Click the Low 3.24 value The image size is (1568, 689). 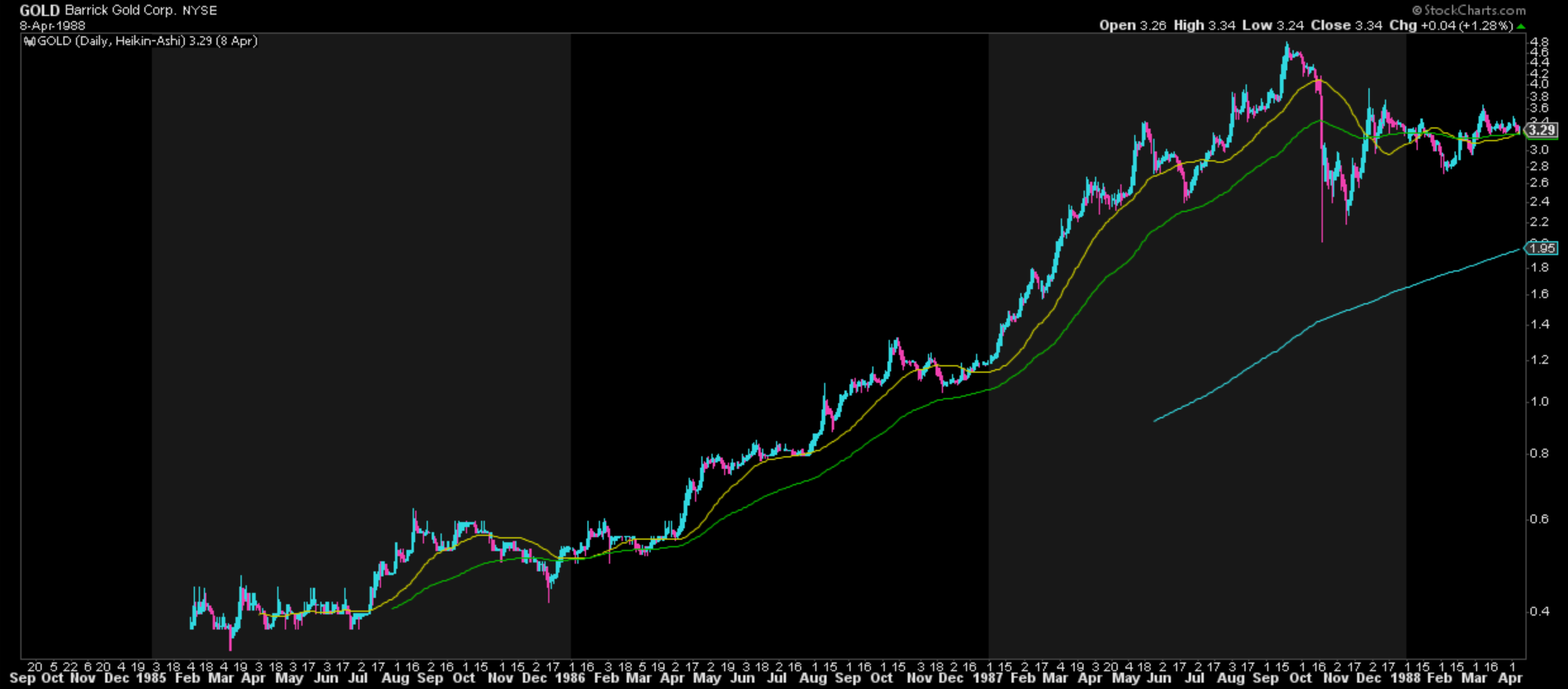pyautogui.click(x=1272, y=25)
